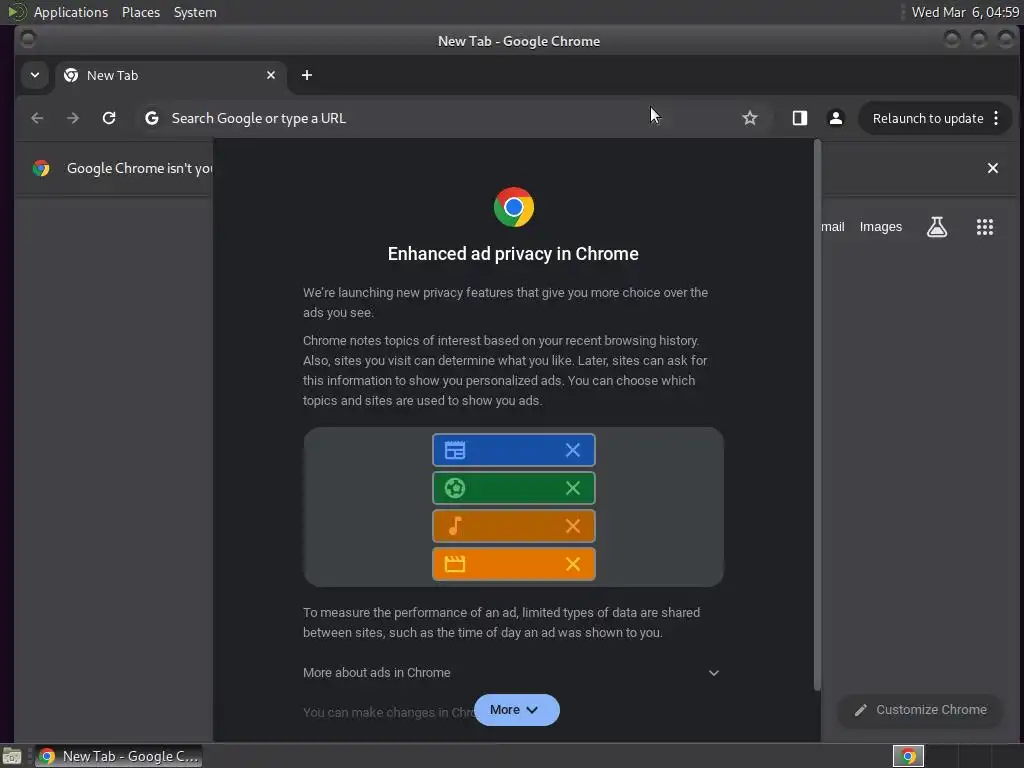Click the Relaunch to update button
This screenshot has width=1024, height=768.
coord(928,118)
